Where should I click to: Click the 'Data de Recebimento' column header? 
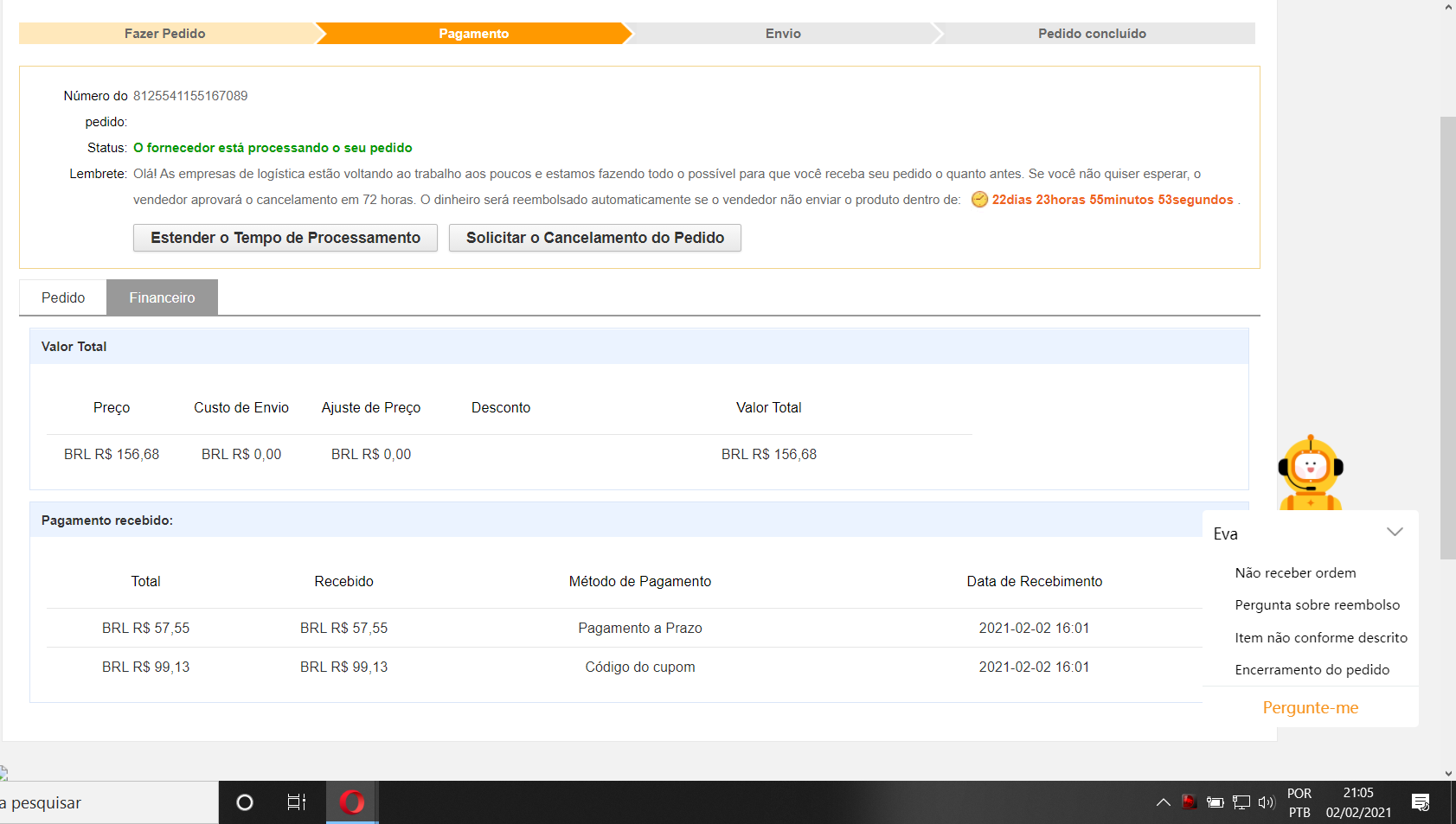(1035, 581)
